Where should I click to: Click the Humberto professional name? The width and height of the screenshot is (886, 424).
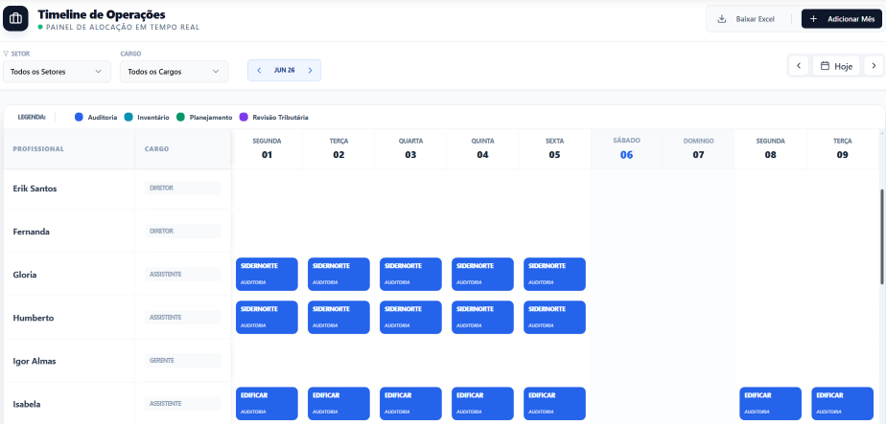point(33,318)
